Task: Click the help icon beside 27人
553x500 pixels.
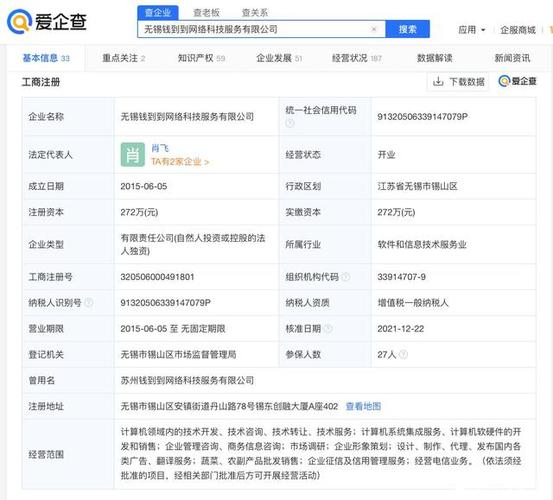Action: (x=403, y=354)
